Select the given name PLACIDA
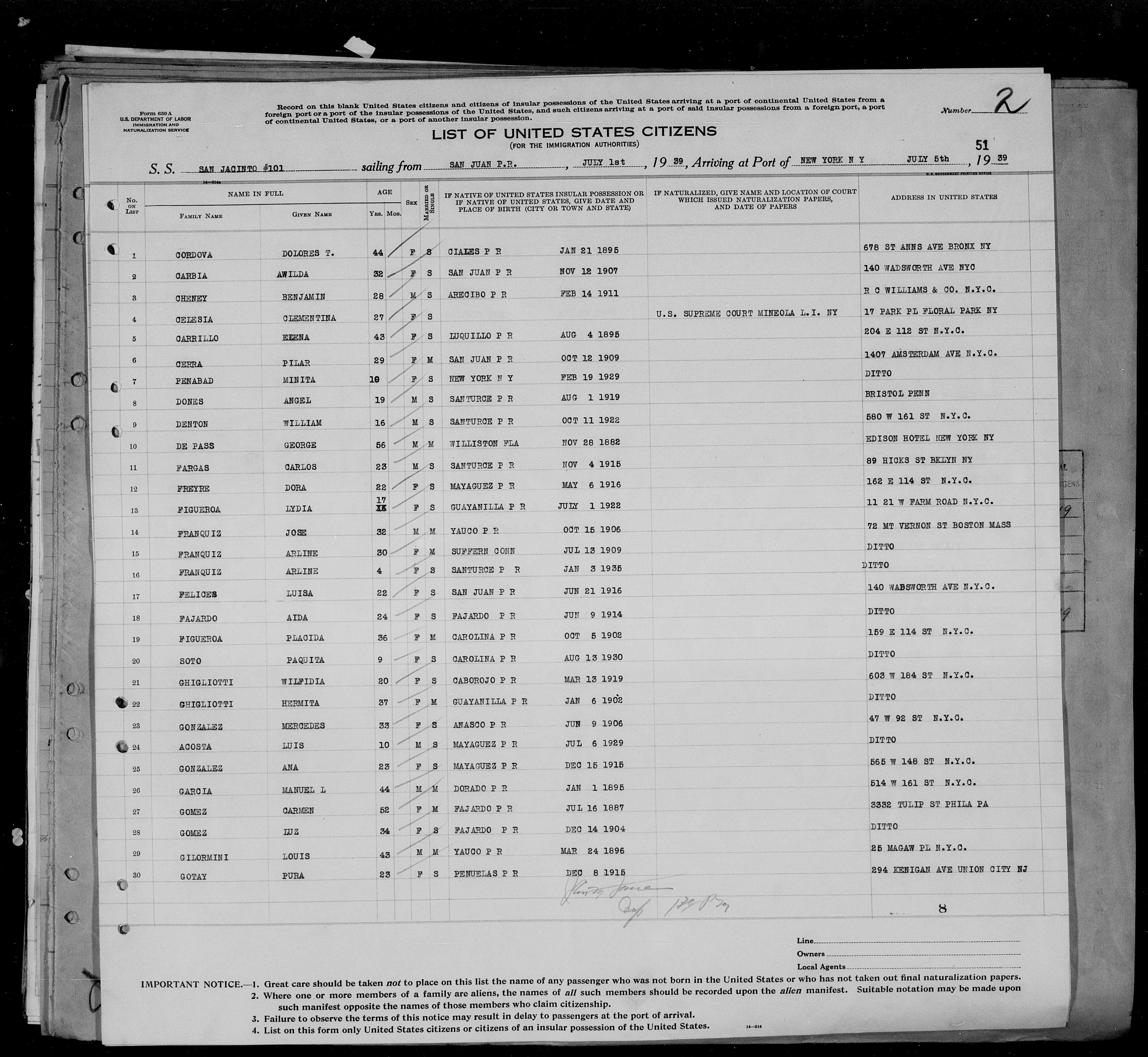The height and width of the screenshot is (1057, 1148). [306, 638]
